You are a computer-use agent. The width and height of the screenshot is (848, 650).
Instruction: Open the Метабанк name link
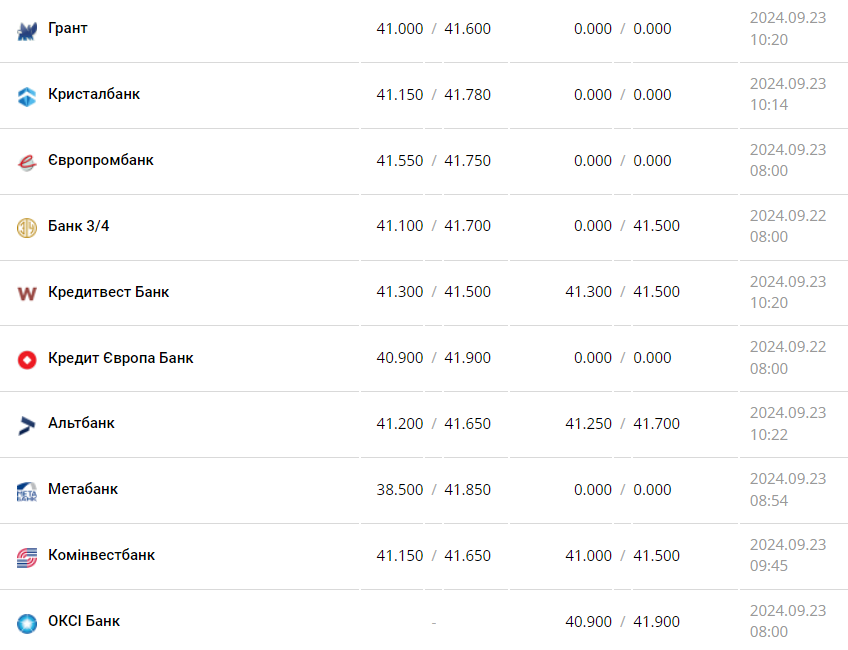tap(83, 489)
